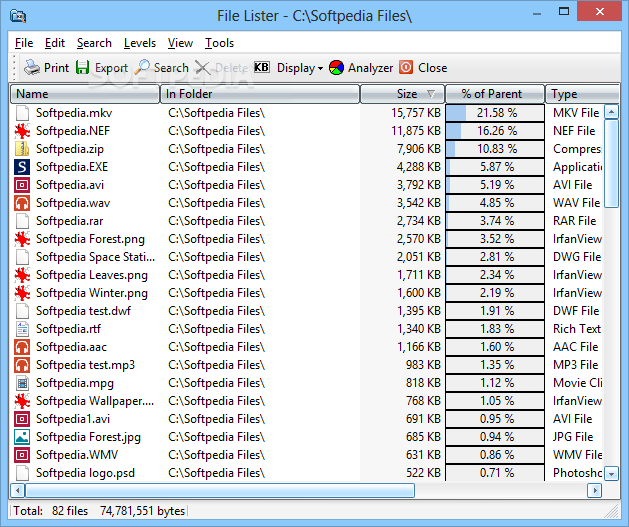629x527 pixels.
Task: Sort by the In Folder column header
Action: click(260, 94)
